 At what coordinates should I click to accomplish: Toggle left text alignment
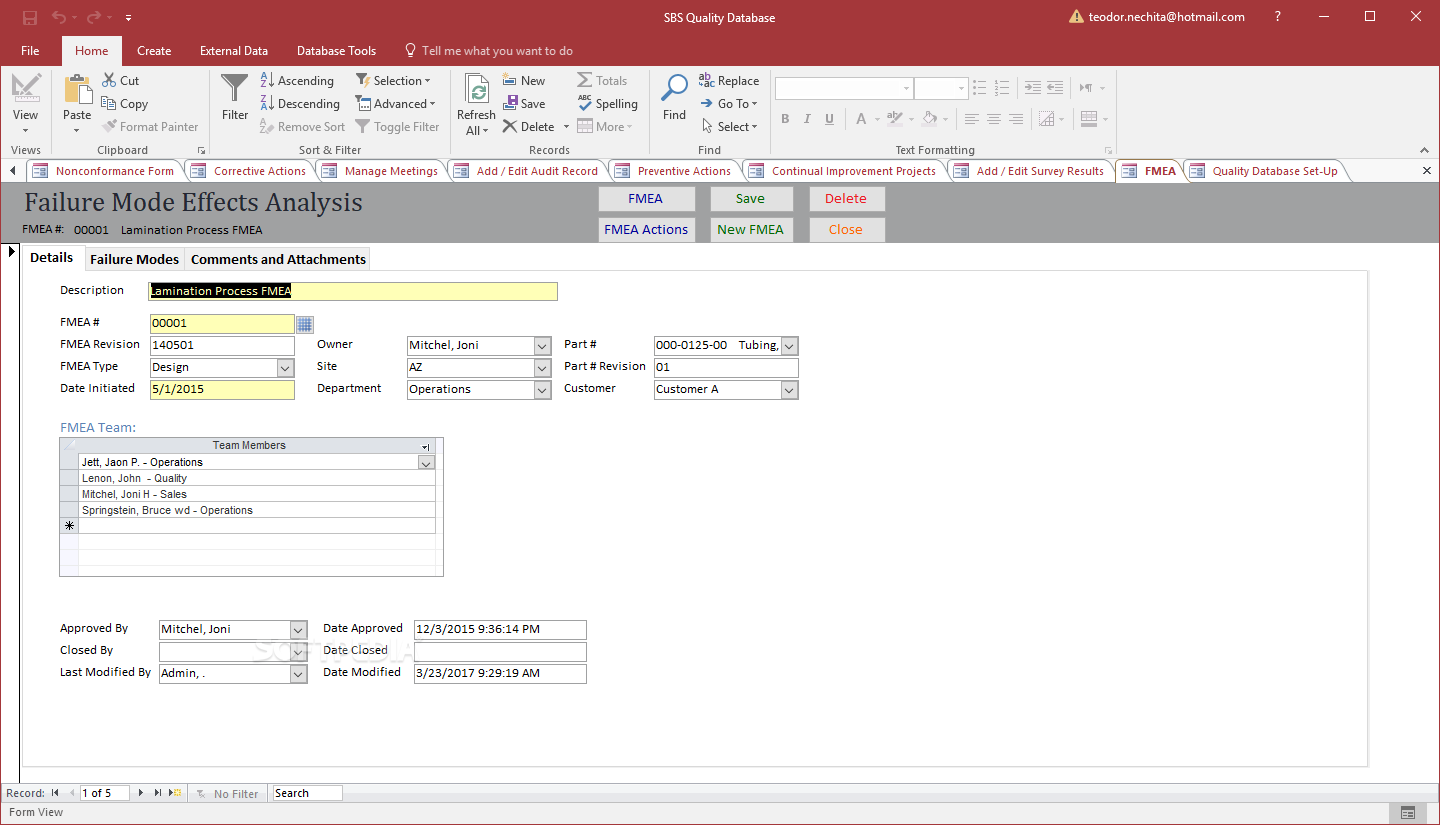point(972,119)
